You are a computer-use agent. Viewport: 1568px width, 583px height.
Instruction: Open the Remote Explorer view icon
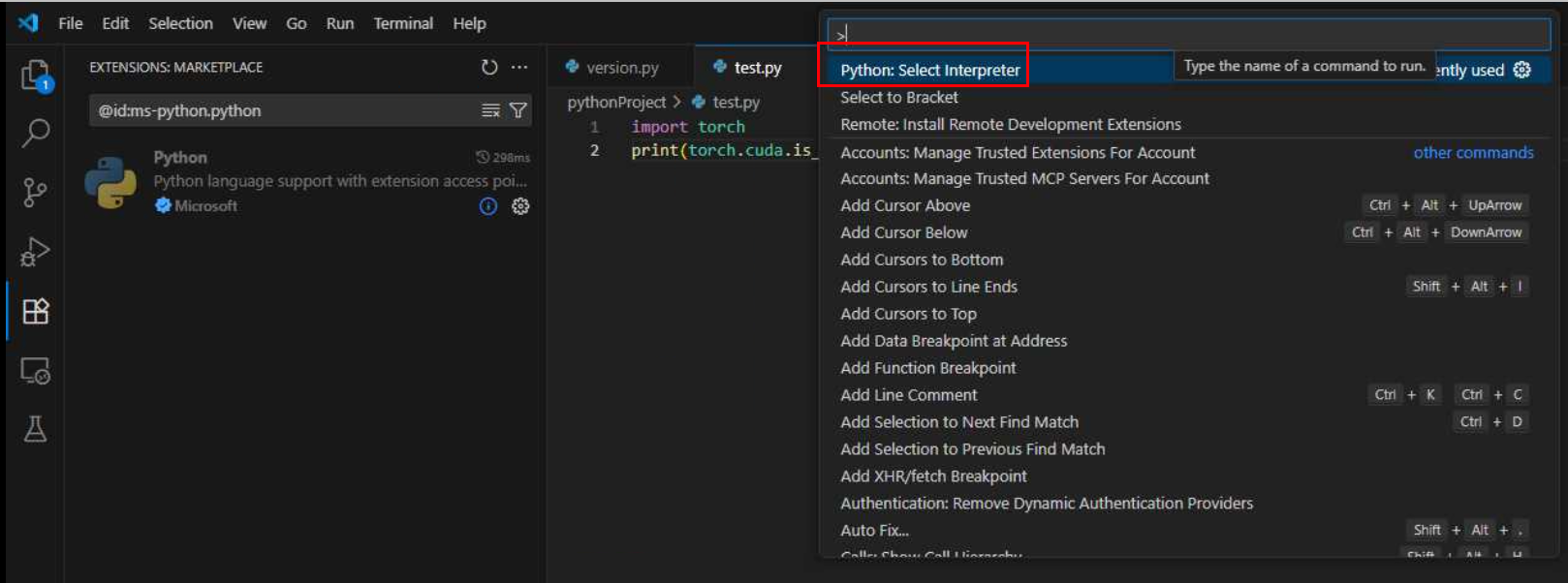pos(35,371)
